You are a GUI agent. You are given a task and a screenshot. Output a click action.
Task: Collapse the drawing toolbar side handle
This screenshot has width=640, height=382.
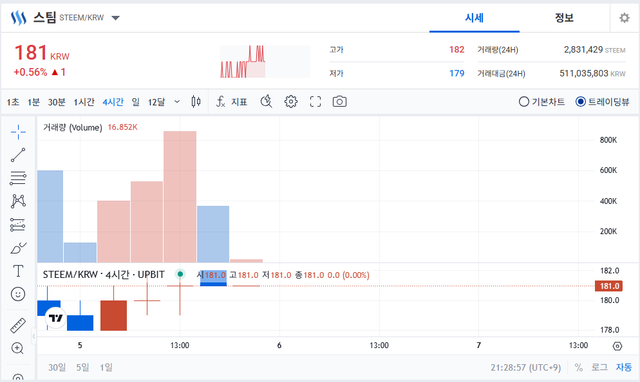pyautogui.click(x=34, y=336)
